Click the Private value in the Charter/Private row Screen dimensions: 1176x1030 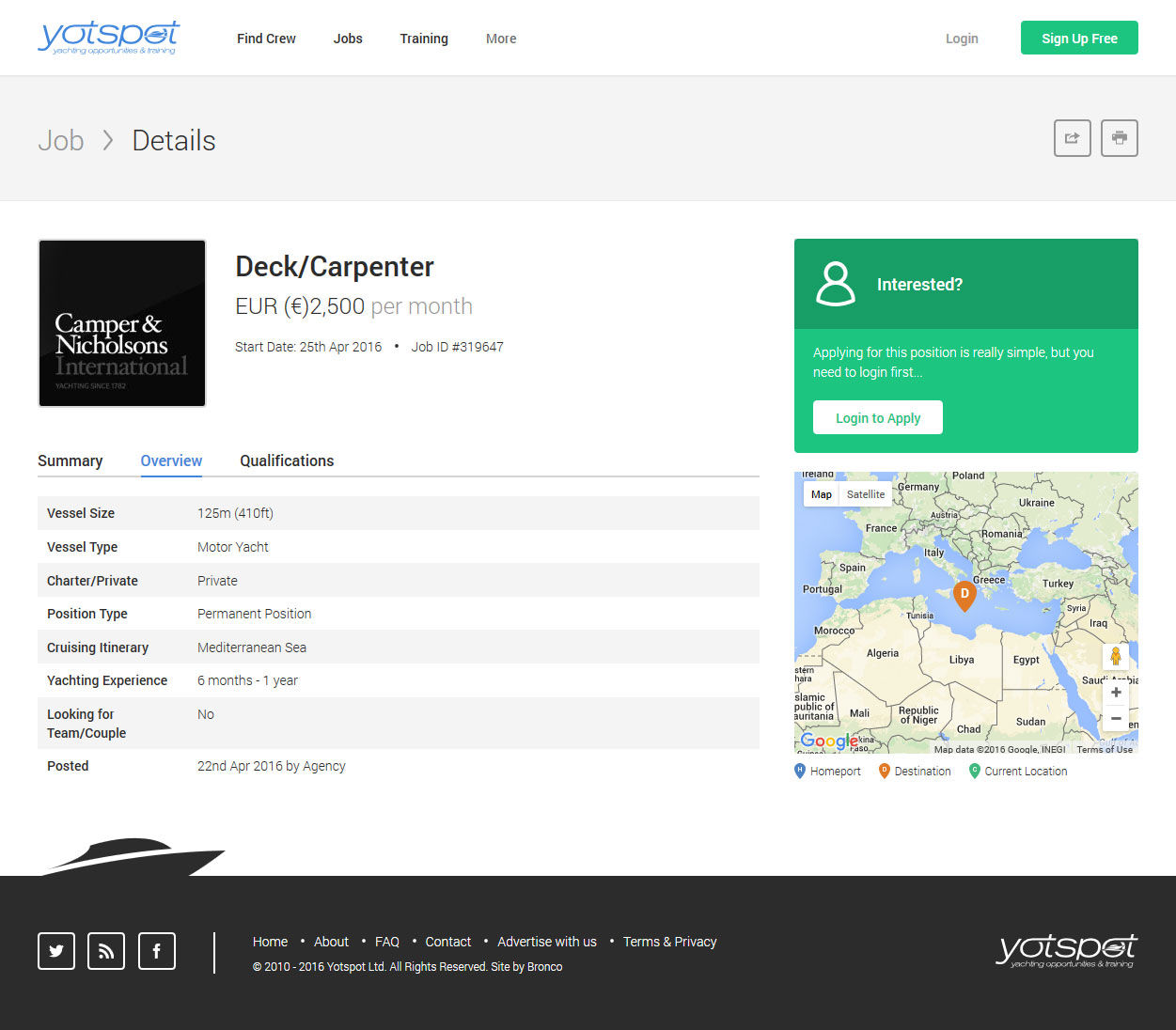(x=217, y=581)
